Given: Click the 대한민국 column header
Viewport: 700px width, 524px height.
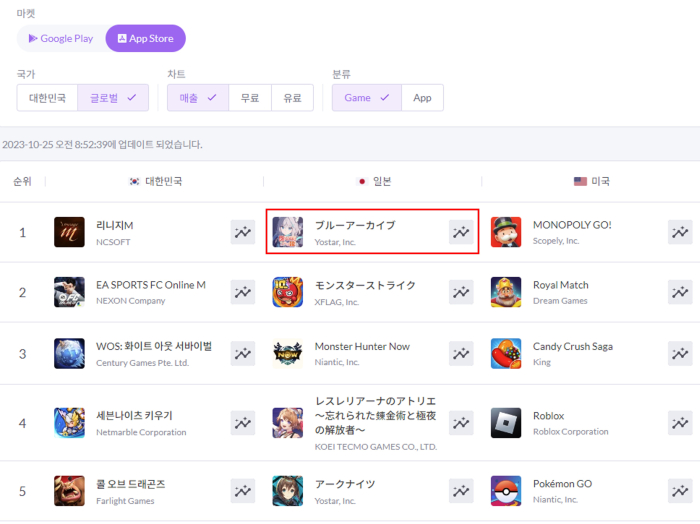Looking at the screenshot, I should (x=155, y=181).
